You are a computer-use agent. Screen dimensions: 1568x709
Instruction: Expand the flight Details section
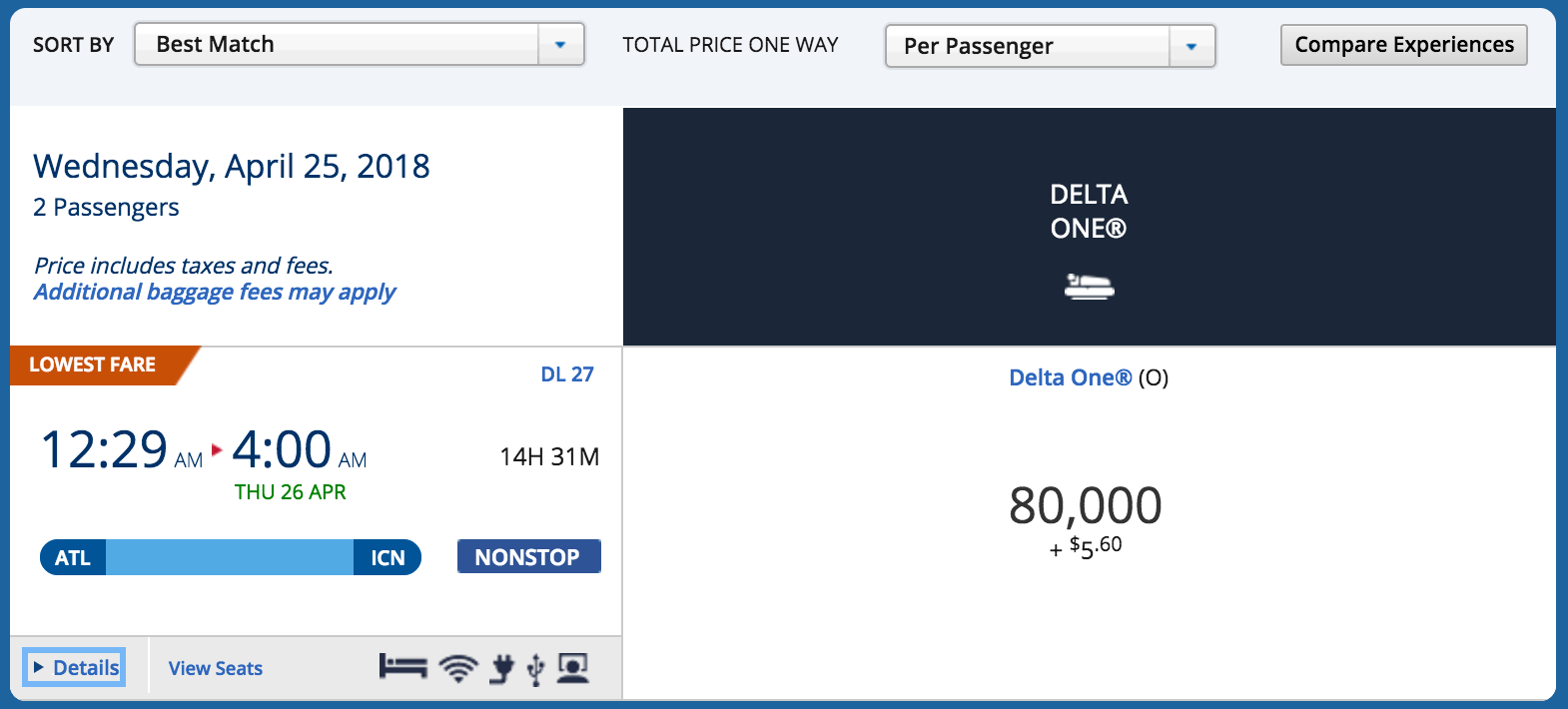[x=75, y=667]
